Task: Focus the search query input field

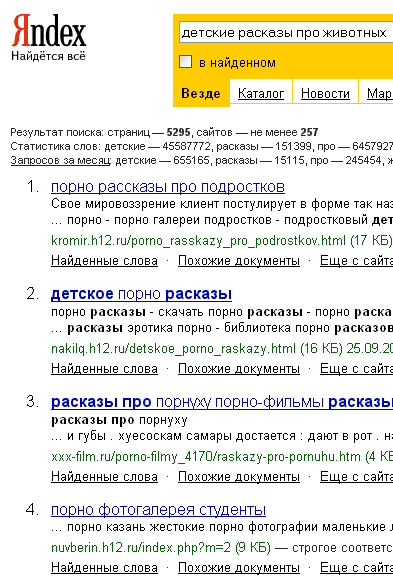Action: [x=286, y=33]
